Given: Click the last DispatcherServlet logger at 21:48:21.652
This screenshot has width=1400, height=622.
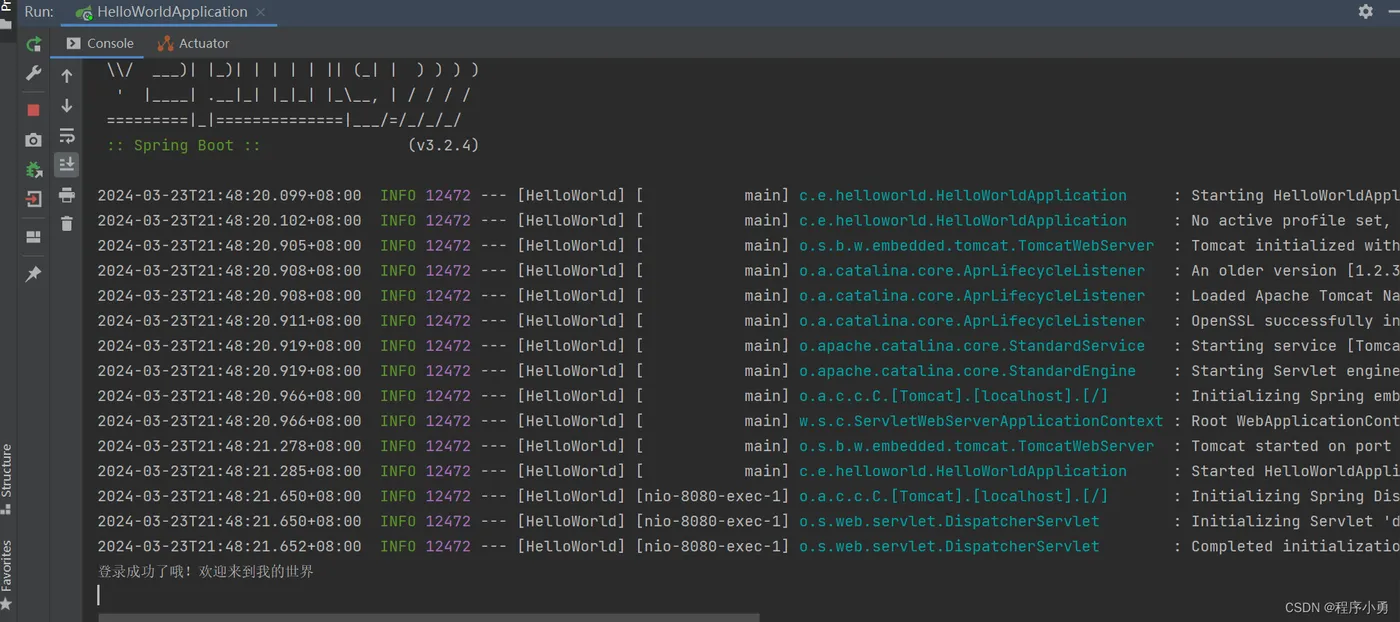Looking at the screenshot, I should (949, 547).
